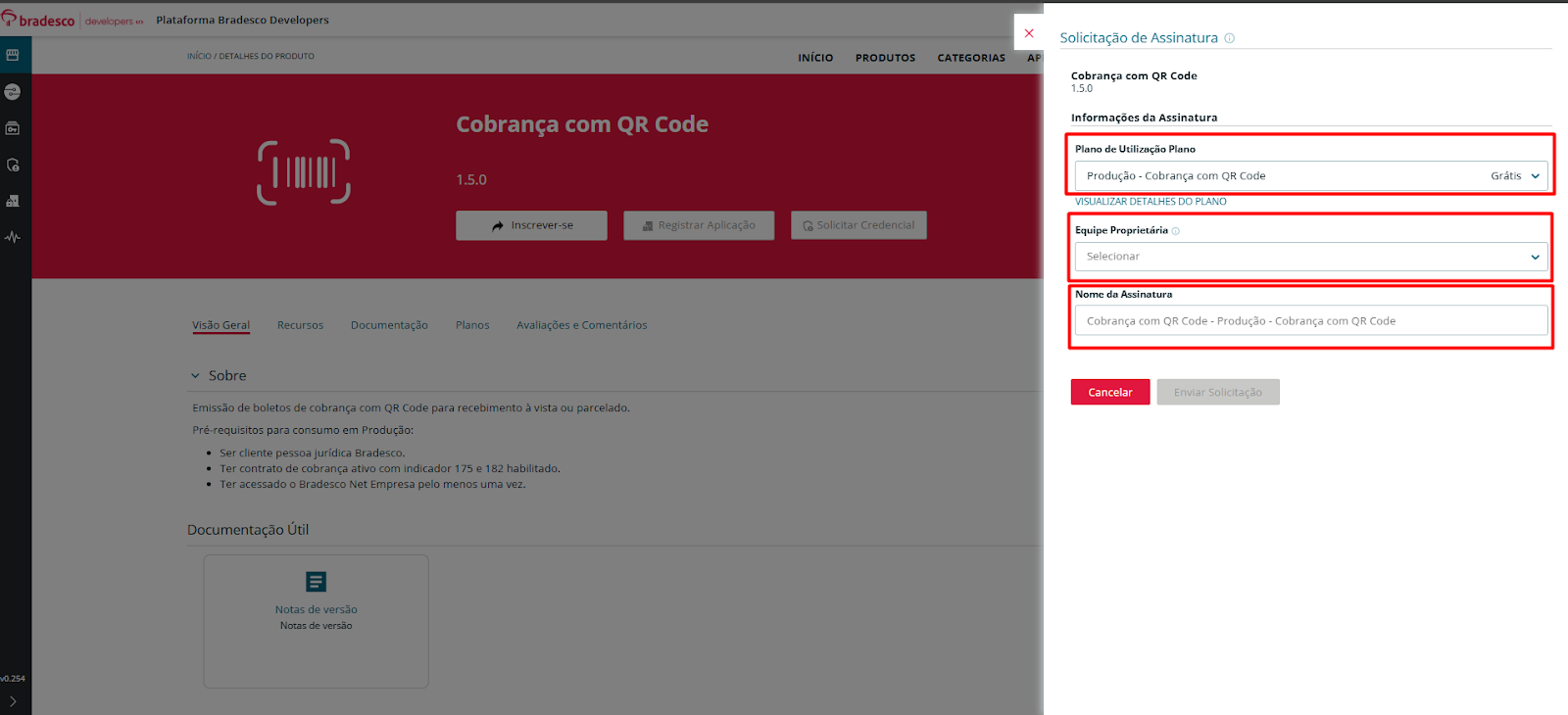This screenshot has width=1568, height=715.
Task: Open CATEGORIAS in top navigation
Action: point(971,58)
